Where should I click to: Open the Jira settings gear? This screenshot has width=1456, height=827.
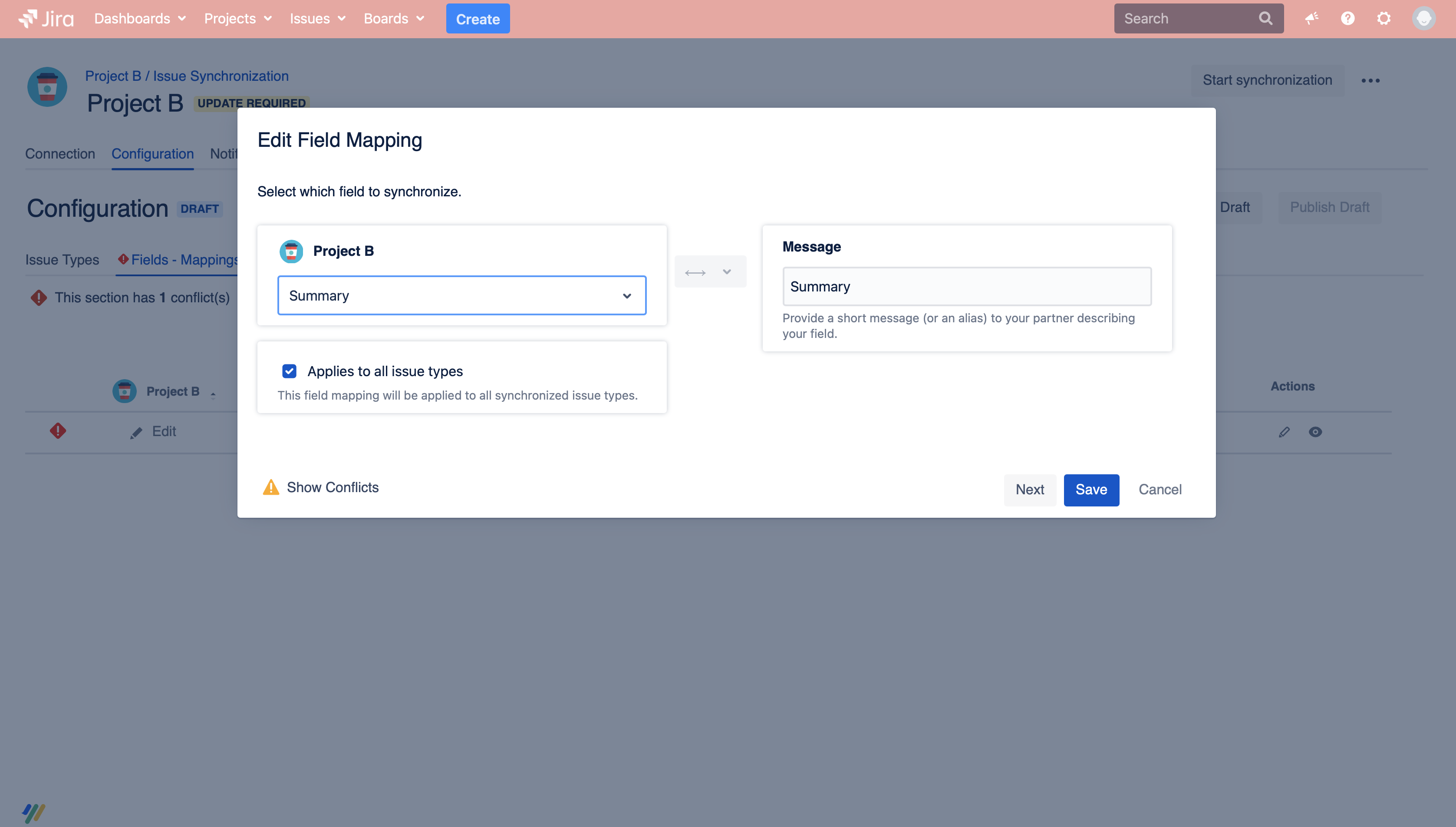1384,18
